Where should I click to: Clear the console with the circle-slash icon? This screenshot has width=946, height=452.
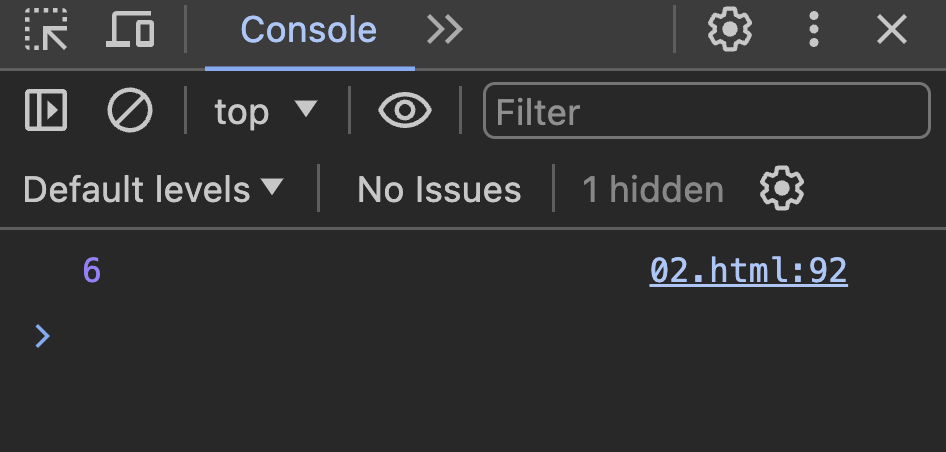click(x=130, y=110)
